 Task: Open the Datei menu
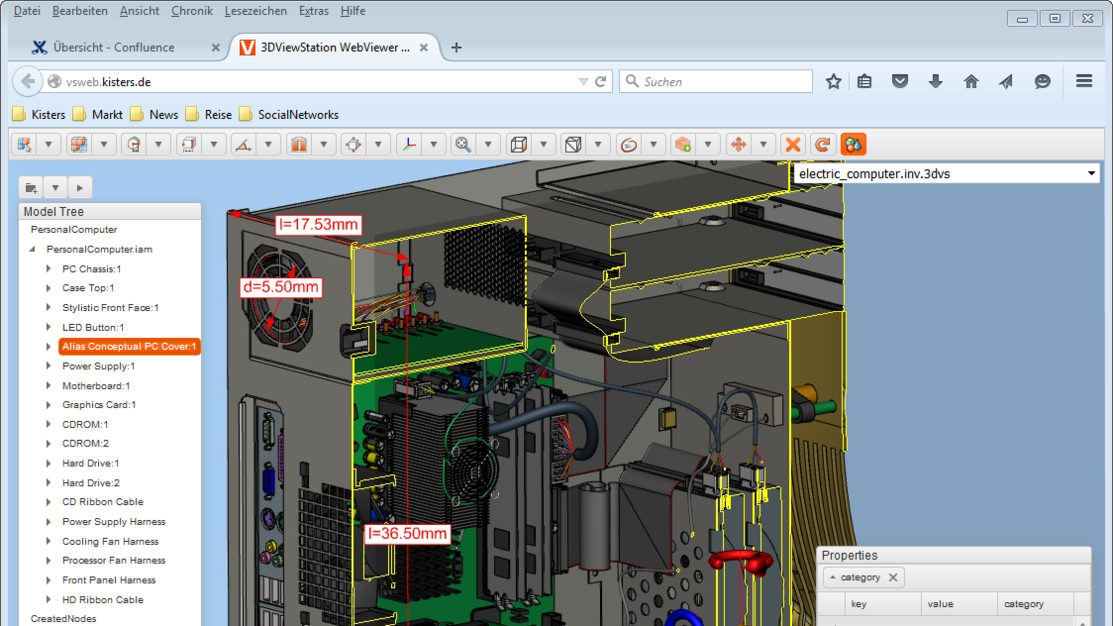(27, 11)
